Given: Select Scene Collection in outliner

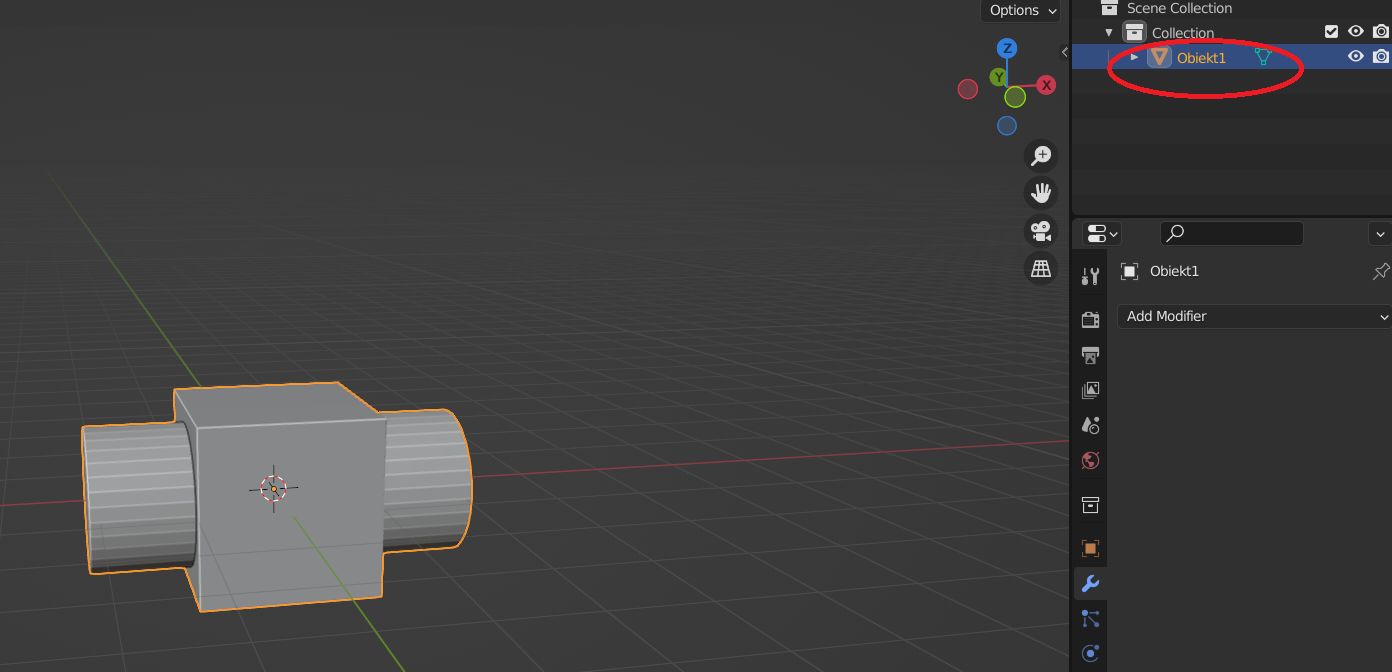Looking at the screenshot, I should [x=1232, y=8].
